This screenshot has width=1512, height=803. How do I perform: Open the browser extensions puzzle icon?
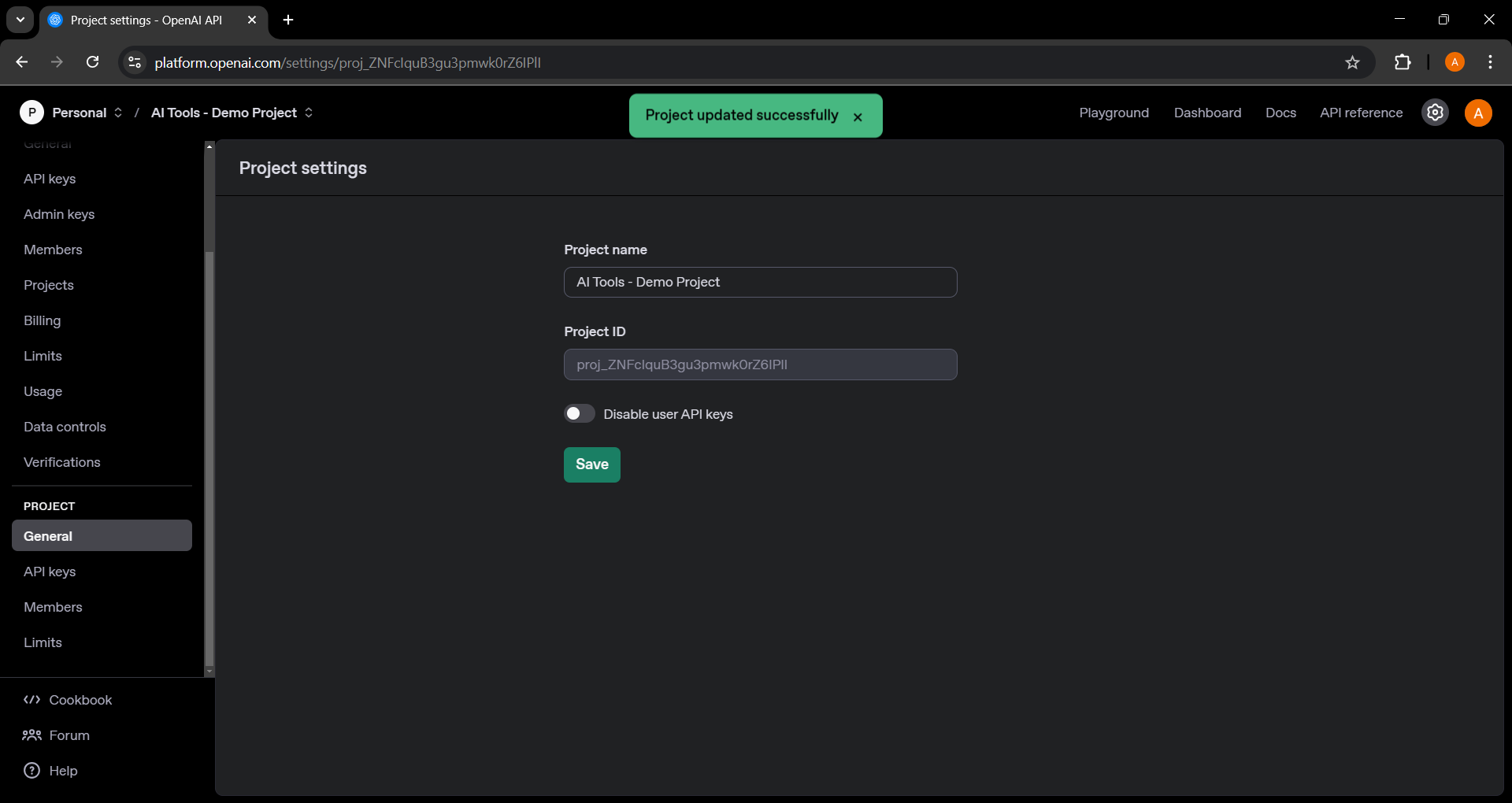point(1403,62)
